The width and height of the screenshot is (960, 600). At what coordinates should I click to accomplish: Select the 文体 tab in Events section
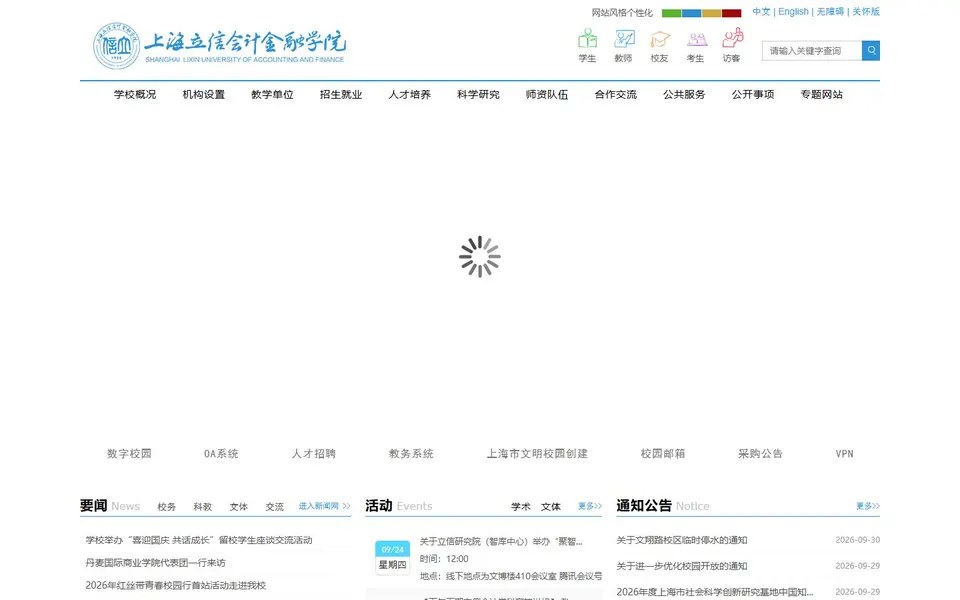click(551, 507)
